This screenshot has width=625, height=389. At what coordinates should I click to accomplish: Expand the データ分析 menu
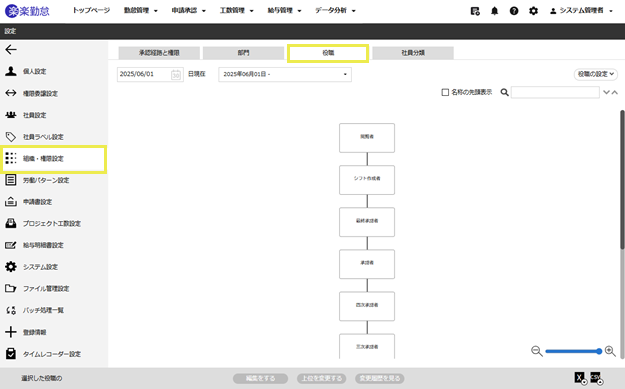[x=335, y=11]
